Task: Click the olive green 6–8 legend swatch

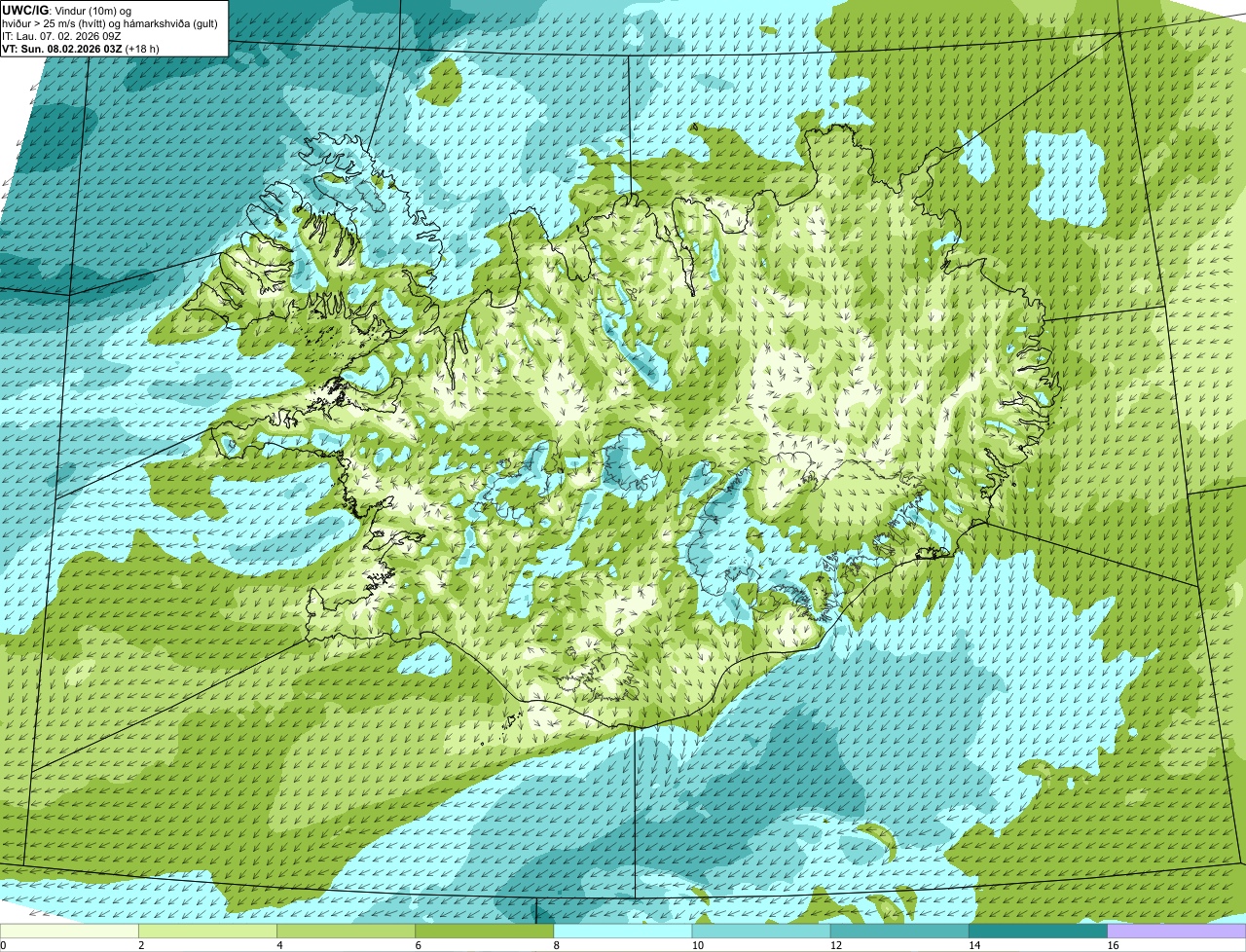Action: pos(485,932)
